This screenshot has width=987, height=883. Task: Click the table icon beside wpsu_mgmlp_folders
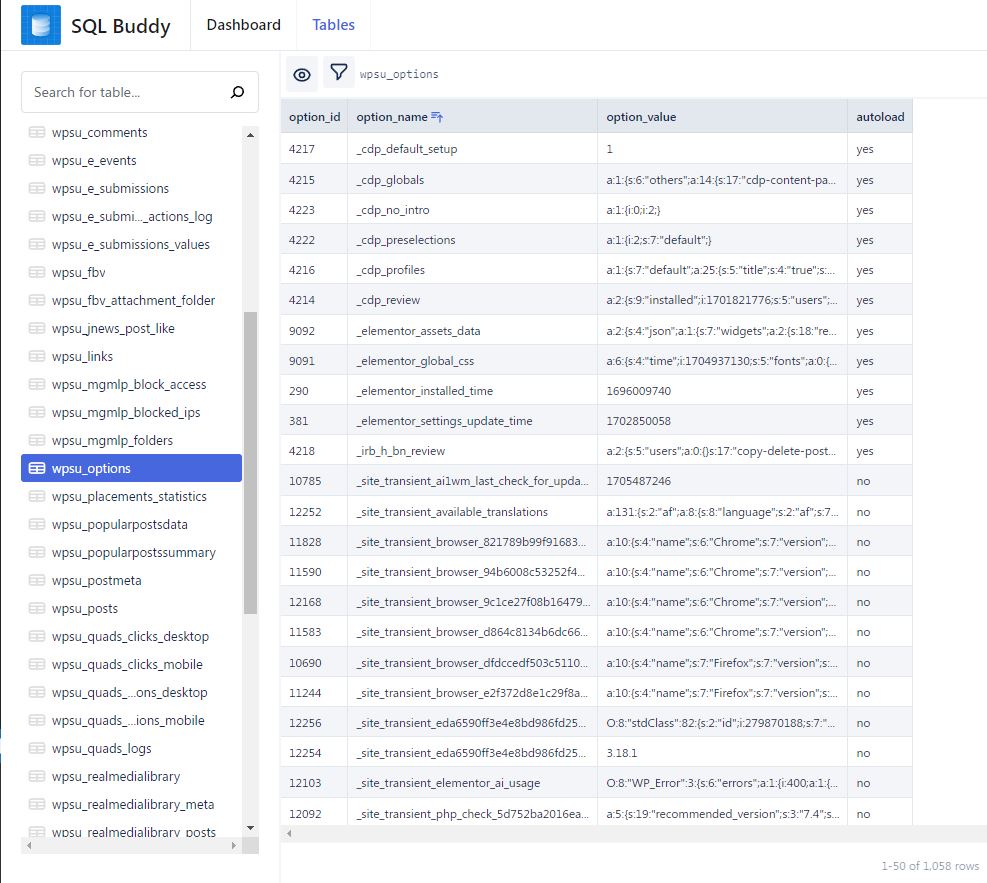pyautogui.click(x=37, y=441)
